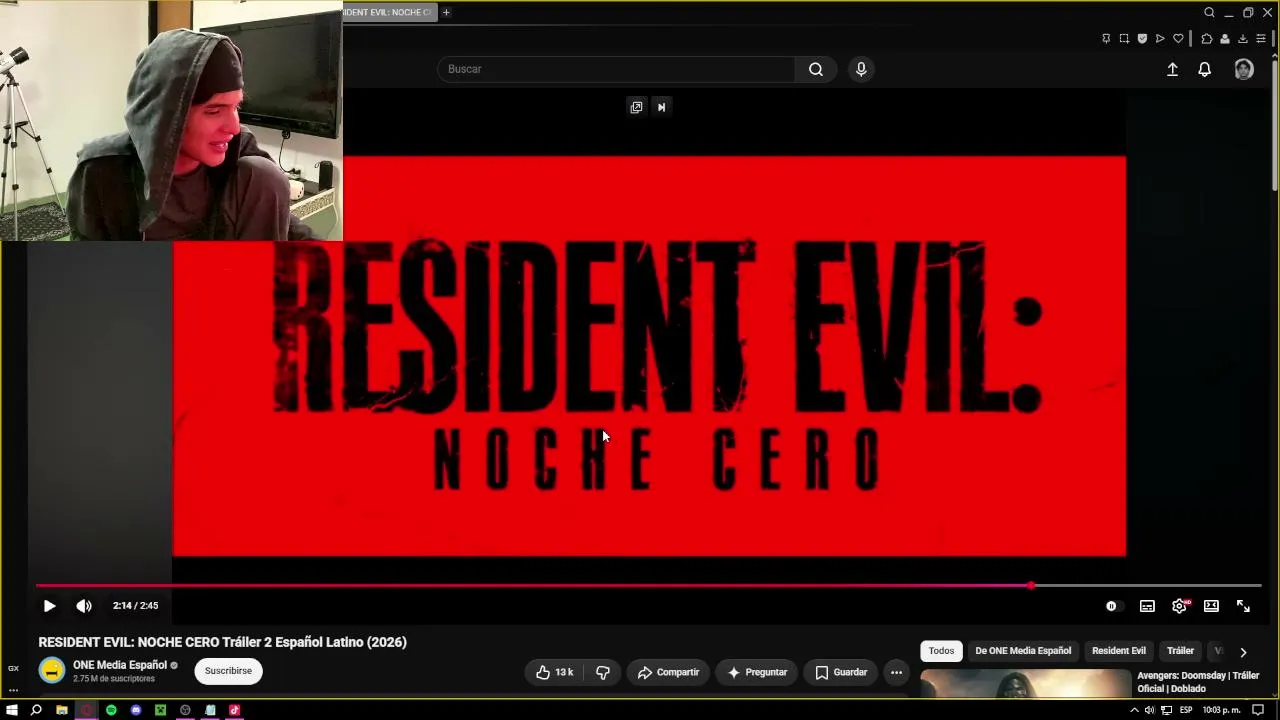Open File Explorer from the taskbar
1280x720 pixels.
point(62,710)
